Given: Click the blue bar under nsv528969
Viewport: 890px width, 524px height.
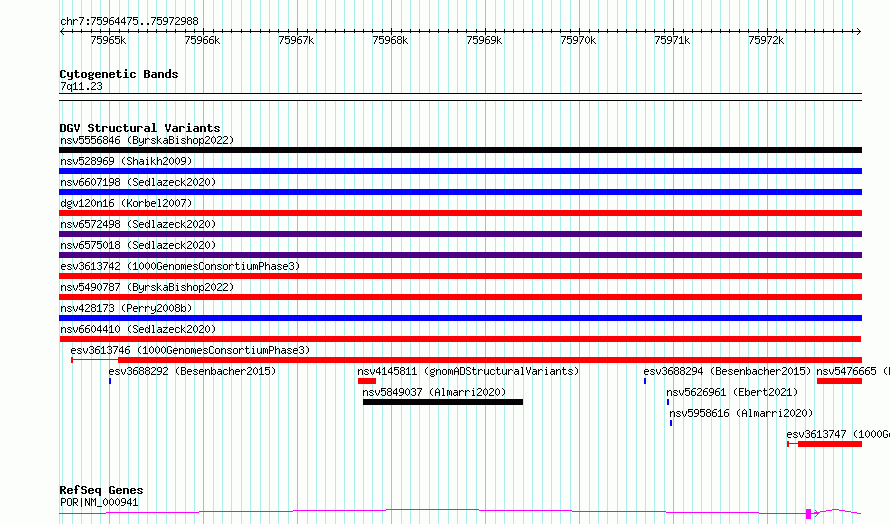Looking at the screenshot, I should (460, 171).
